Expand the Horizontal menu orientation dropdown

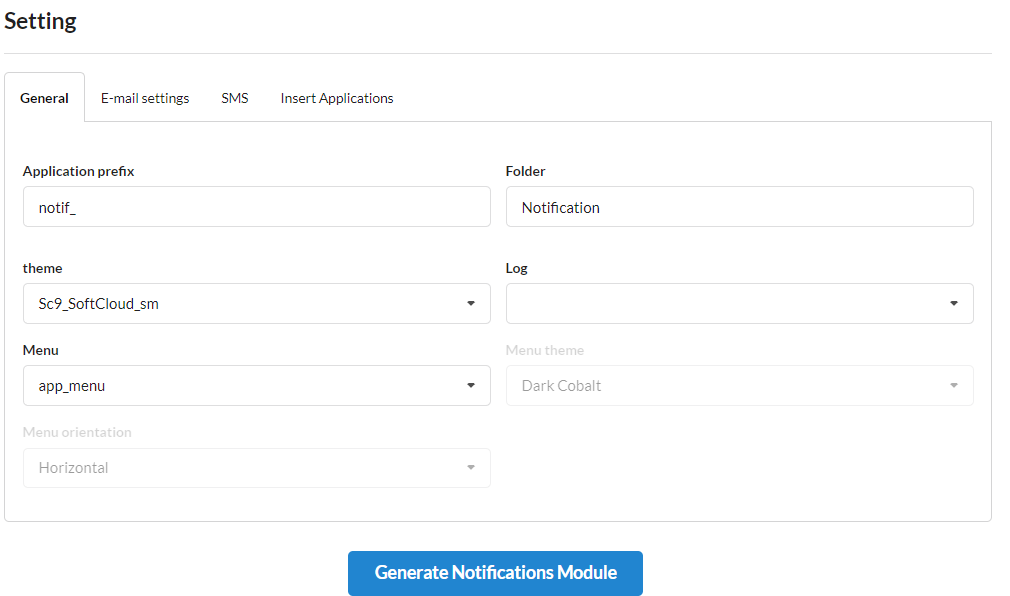pos(256,468)
